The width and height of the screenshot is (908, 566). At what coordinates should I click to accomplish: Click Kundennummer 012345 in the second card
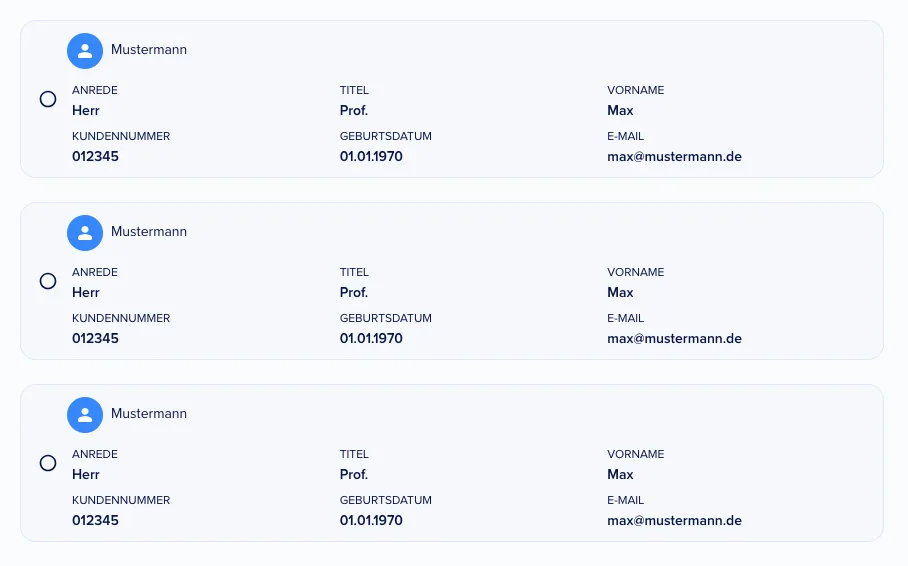(x=96, y=338)
